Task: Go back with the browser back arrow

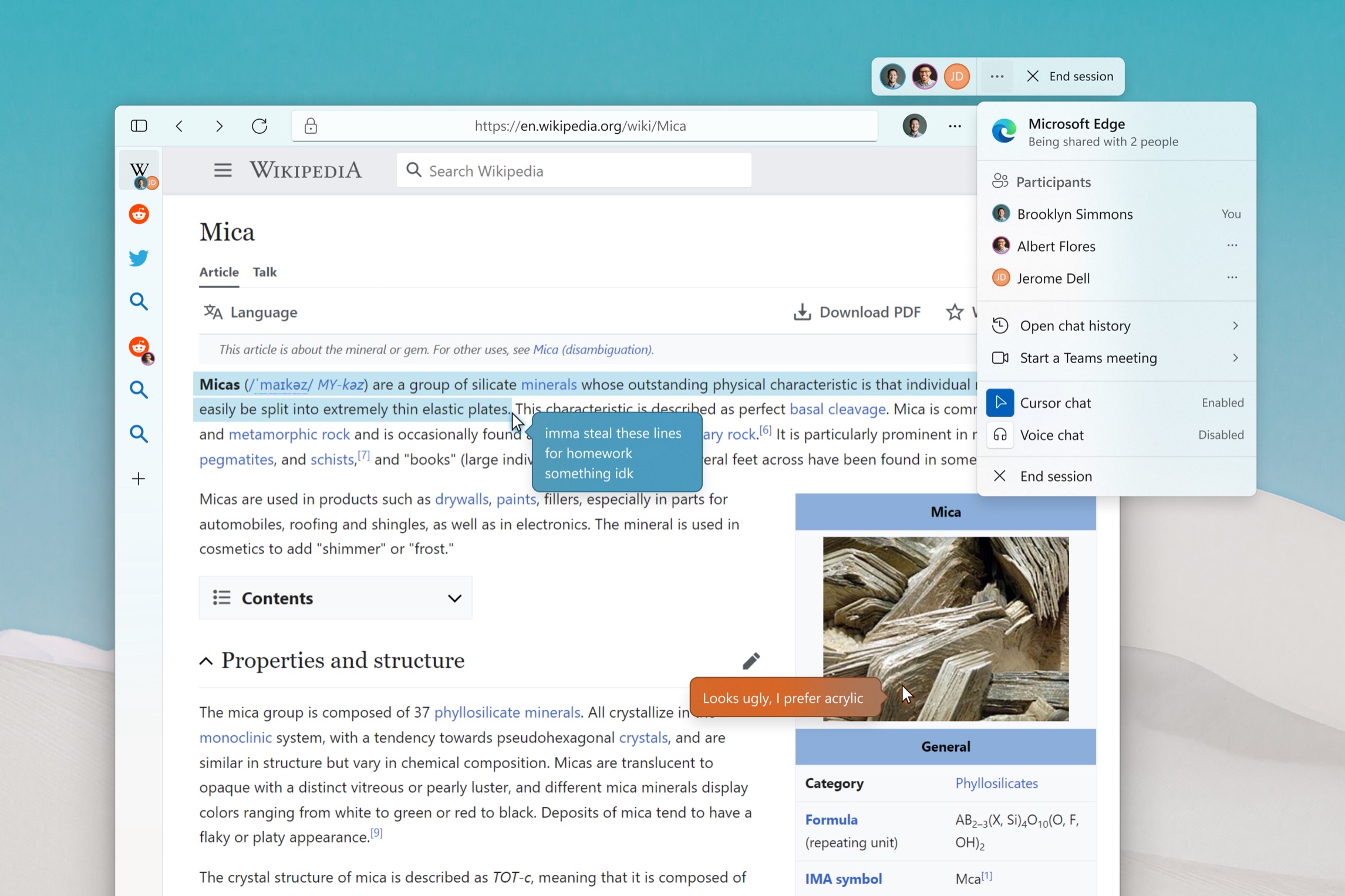Action: (180, 126)
